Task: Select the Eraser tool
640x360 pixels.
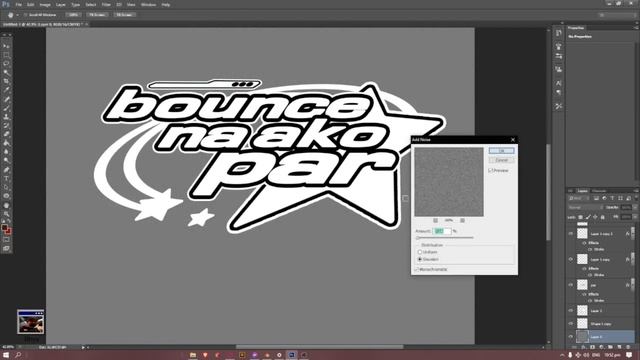Action: pyautogui.click(x=6, y=134)
